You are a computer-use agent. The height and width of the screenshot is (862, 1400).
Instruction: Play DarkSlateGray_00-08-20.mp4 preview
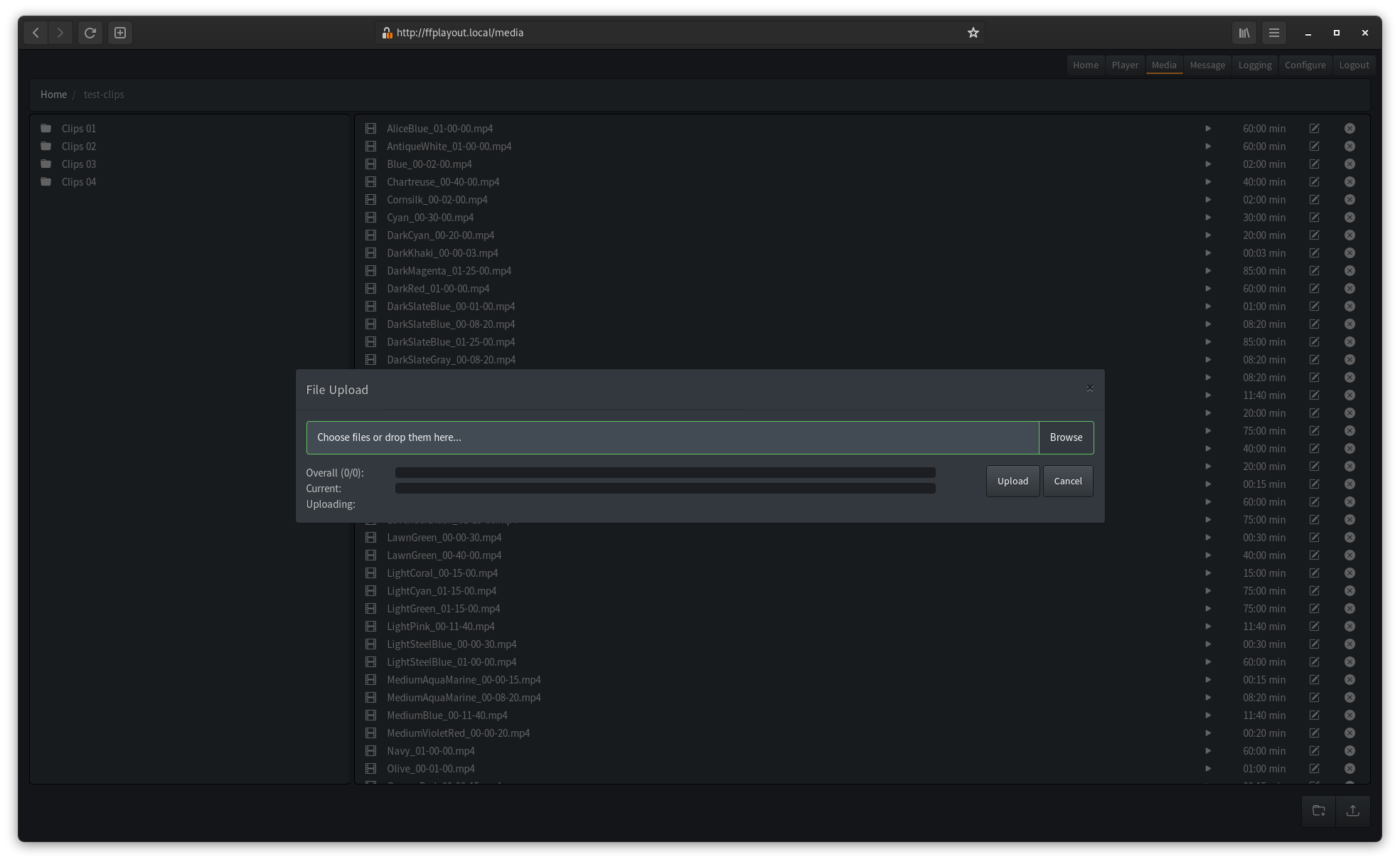click(1207, 360)
